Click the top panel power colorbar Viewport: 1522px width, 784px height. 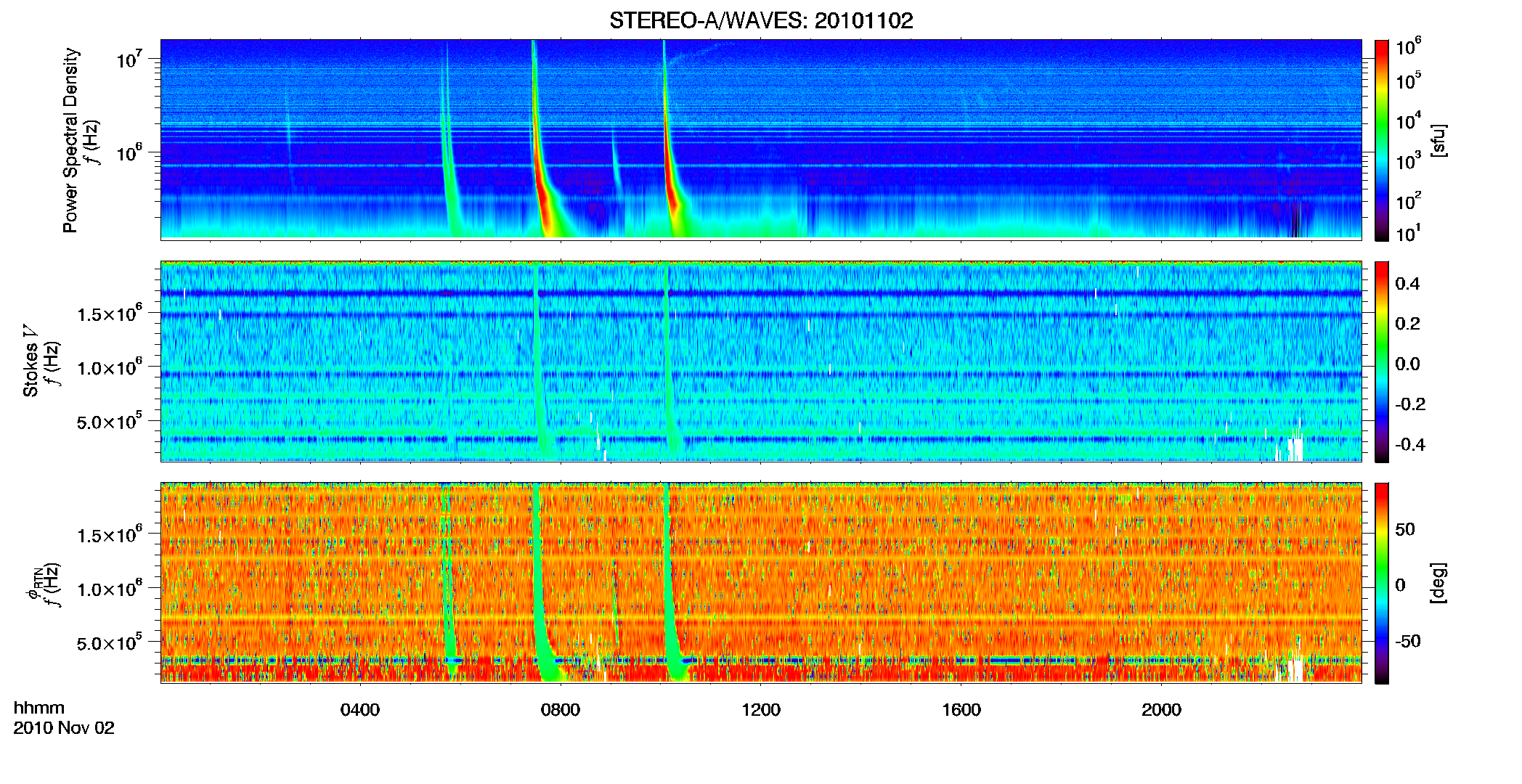pos(1382,140)
